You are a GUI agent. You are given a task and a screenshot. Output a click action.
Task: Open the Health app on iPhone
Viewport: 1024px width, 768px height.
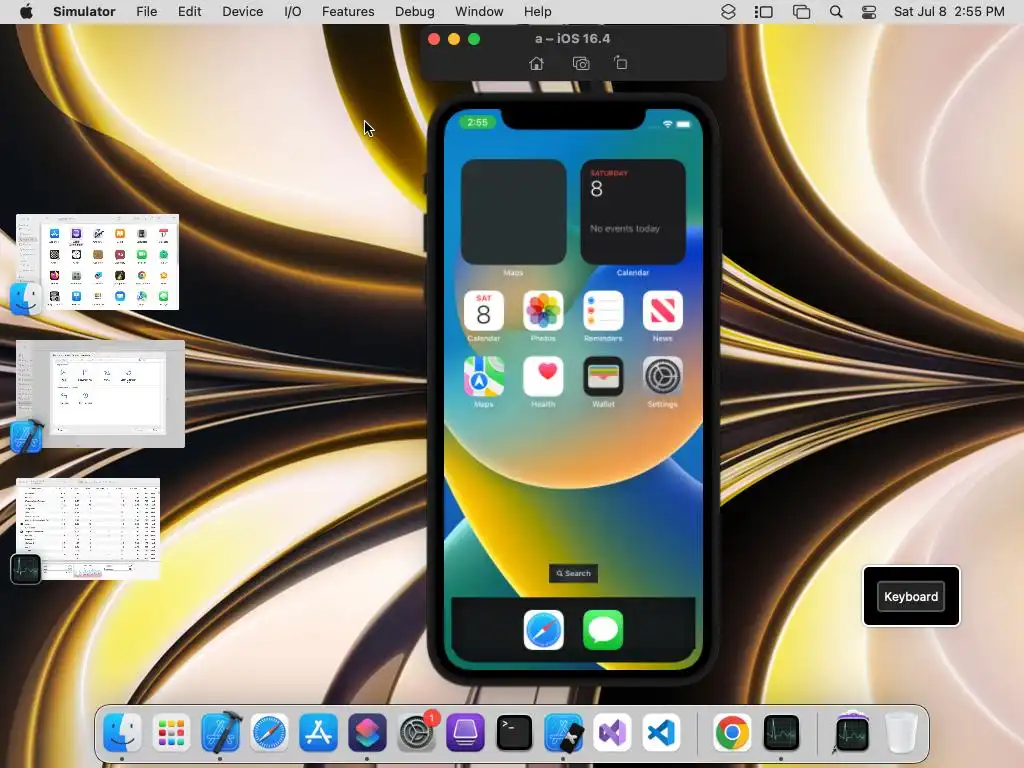543,377
